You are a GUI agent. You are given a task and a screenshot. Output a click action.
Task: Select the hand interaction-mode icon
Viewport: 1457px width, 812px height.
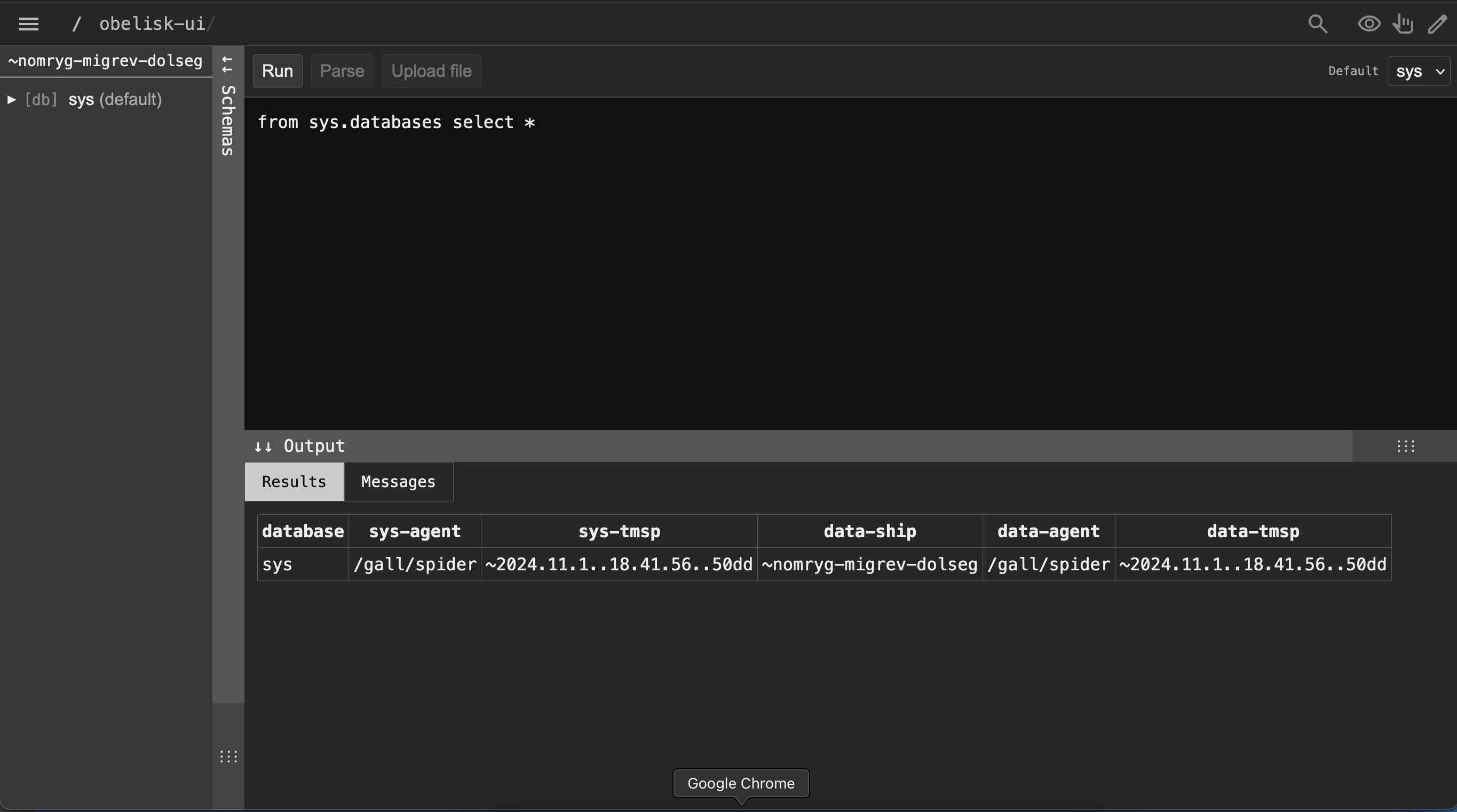pos(1403,24)
